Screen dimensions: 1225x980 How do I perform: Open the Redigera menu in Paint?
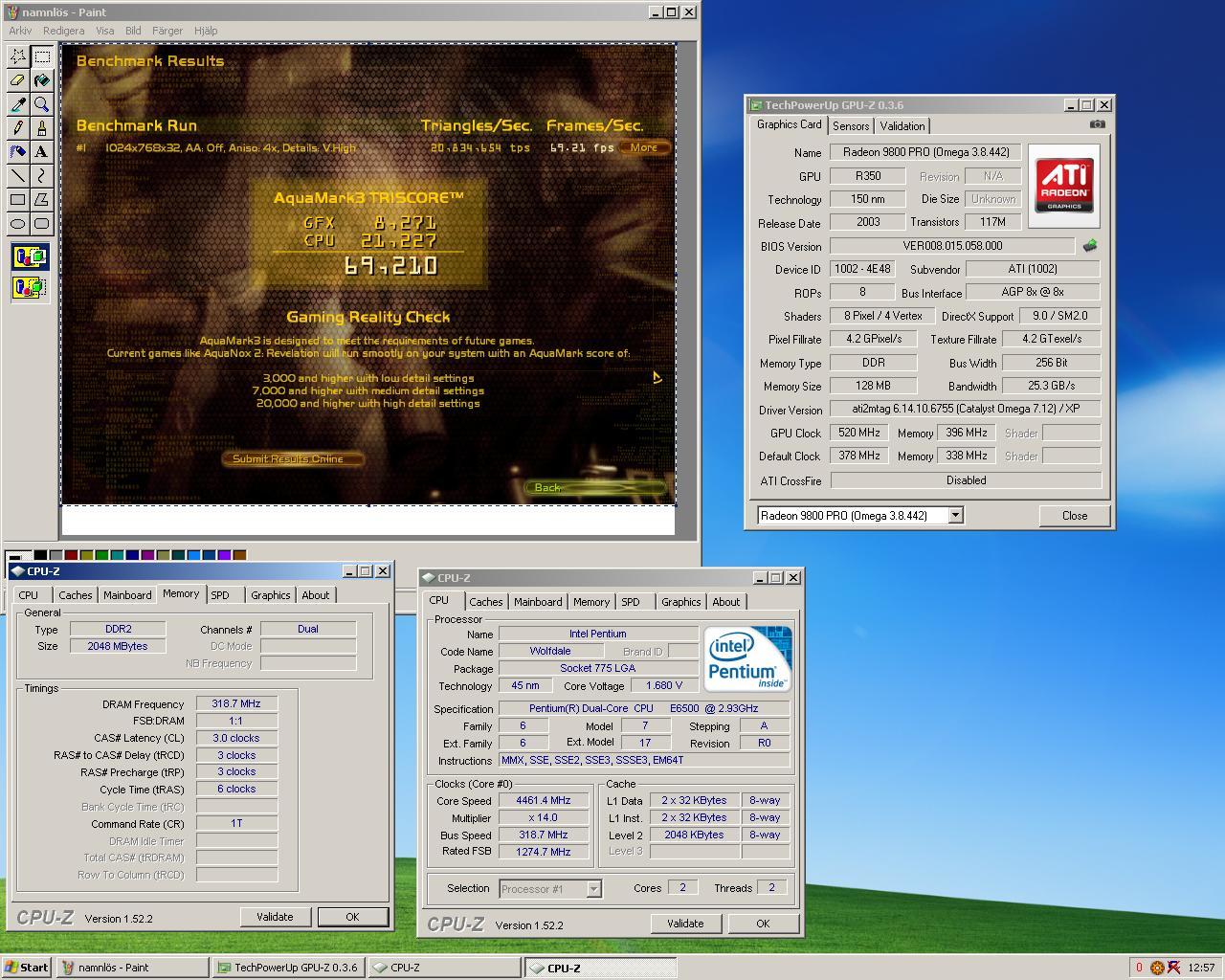tap(63, 31)
